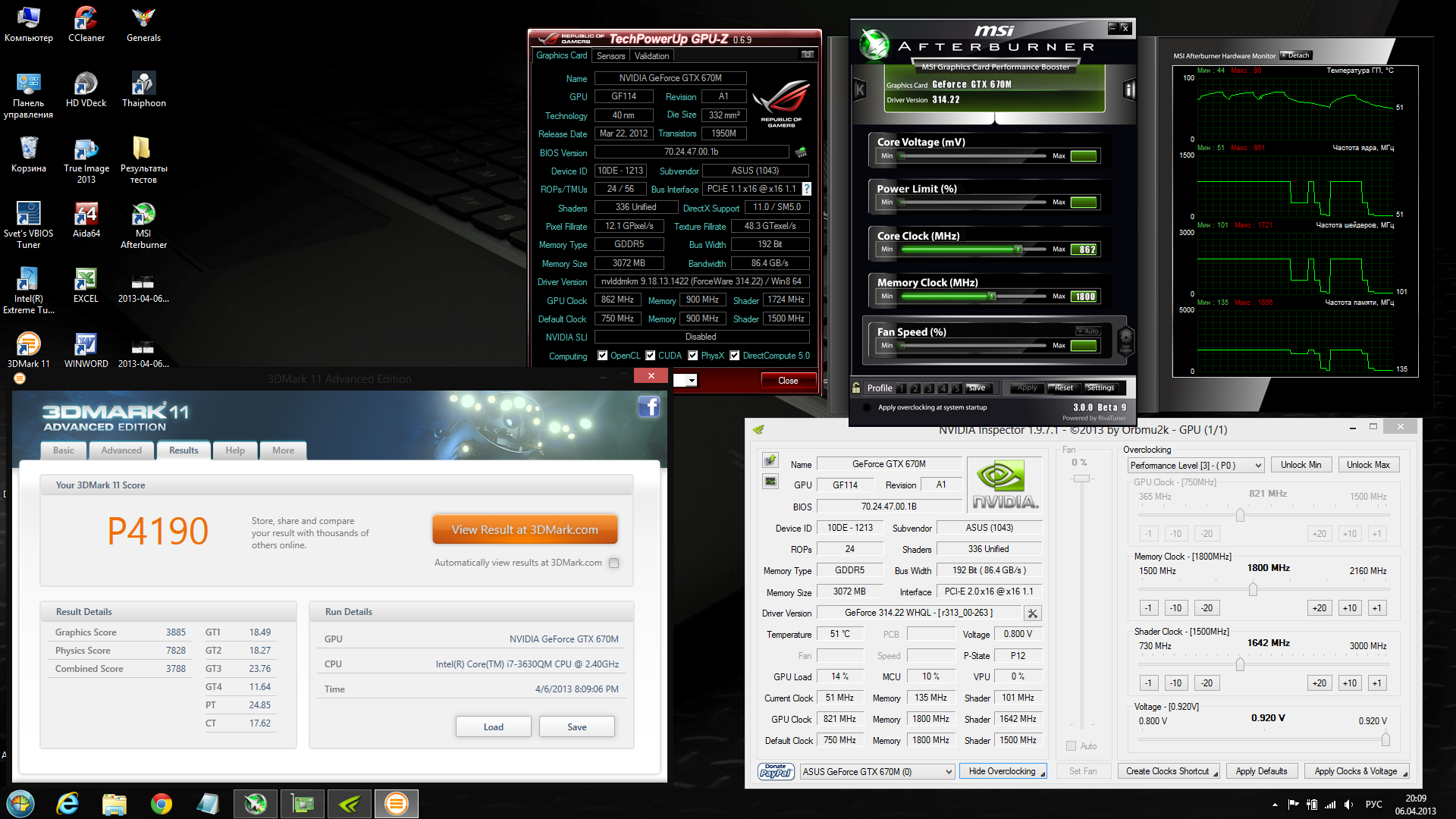
Task: Open Basic tab in 3DMark 11
Action: [x=64, y=450]
